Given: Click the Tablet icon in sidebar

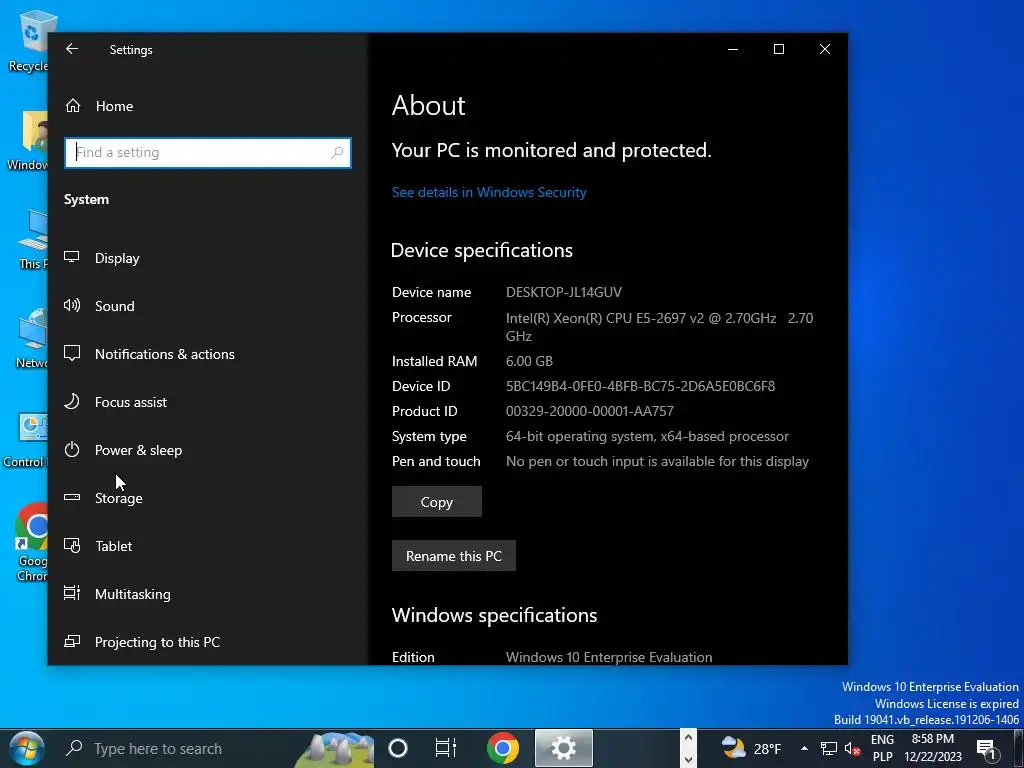Looking at the screenshot, I should coord(72,545).
